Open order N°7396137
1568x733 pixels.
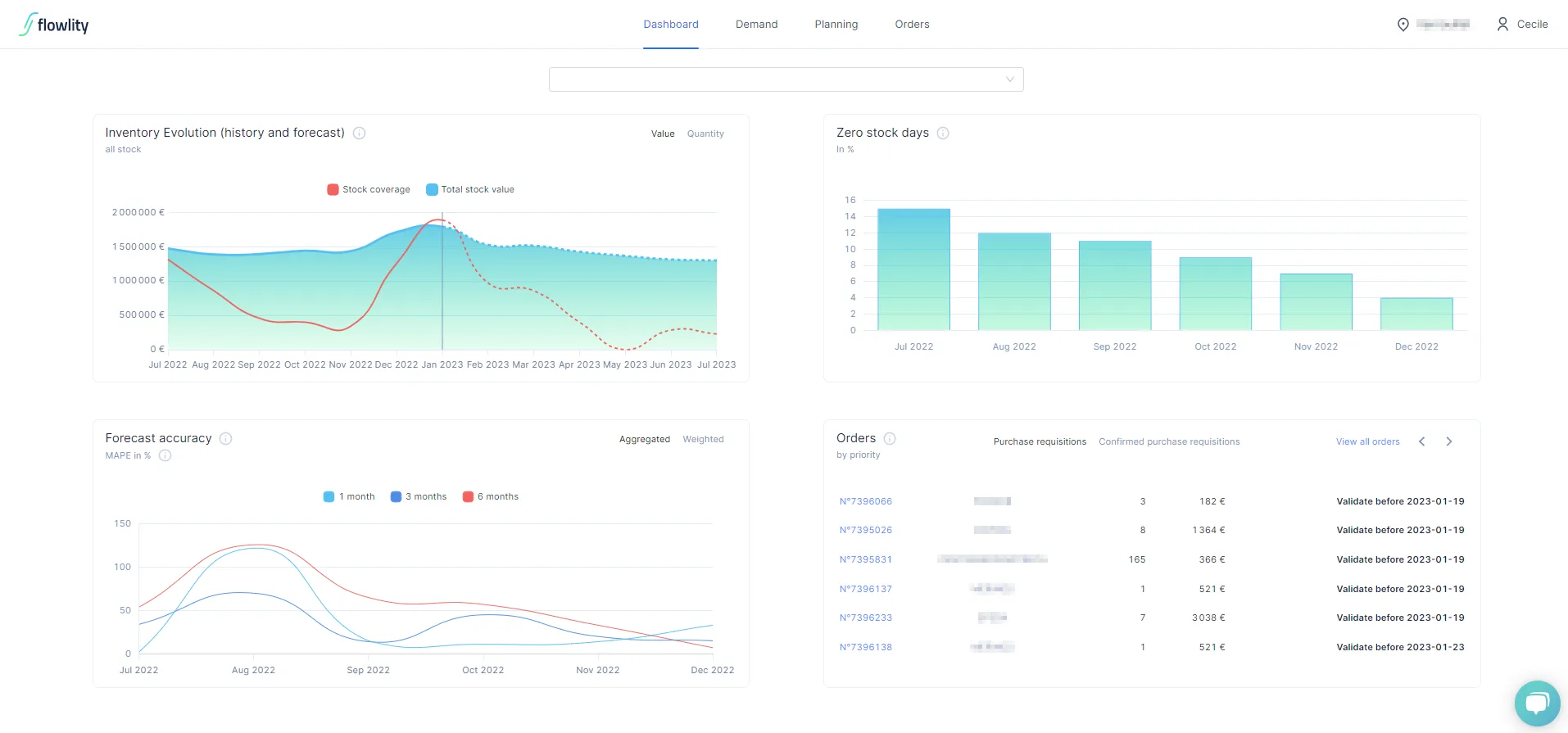click(866, 589)
